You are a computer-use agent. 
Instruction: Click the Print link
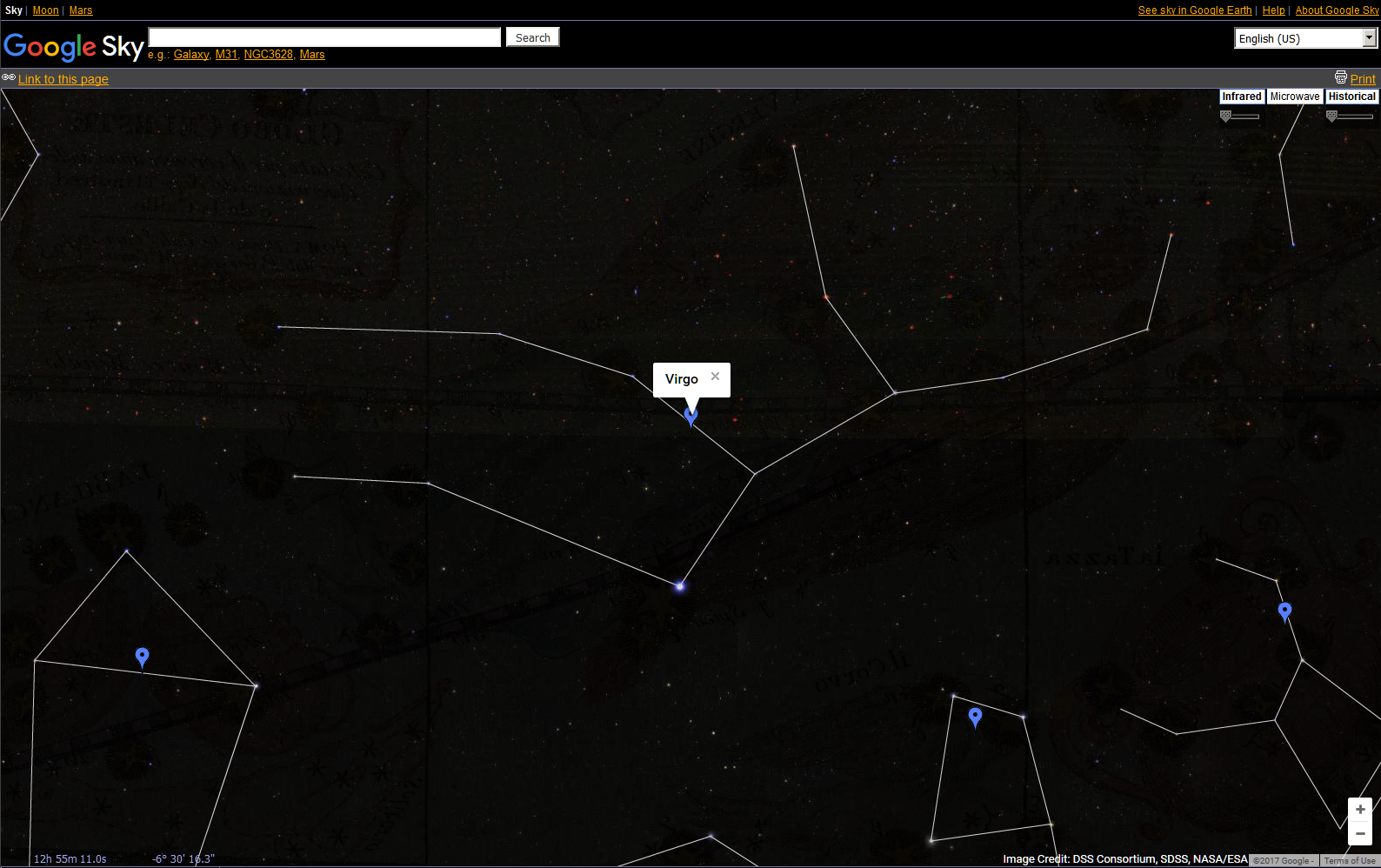coord(1363,79)
